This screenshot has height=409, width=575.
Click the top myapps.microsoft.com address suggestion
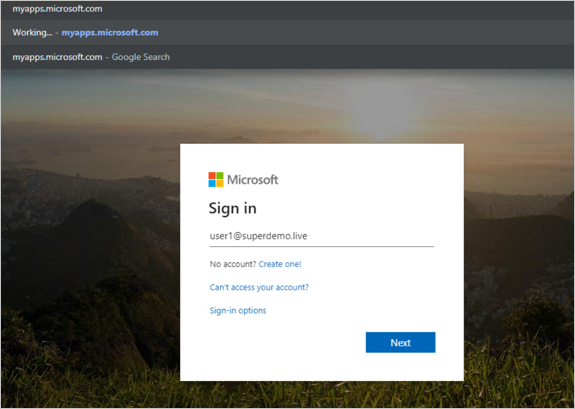tap(288, 9)
